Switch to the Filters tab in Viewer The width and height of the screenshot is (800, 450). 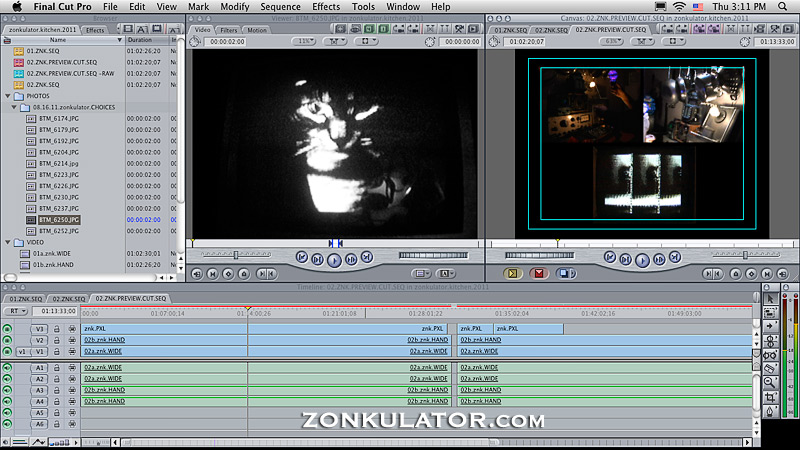[x=229, y=30]
